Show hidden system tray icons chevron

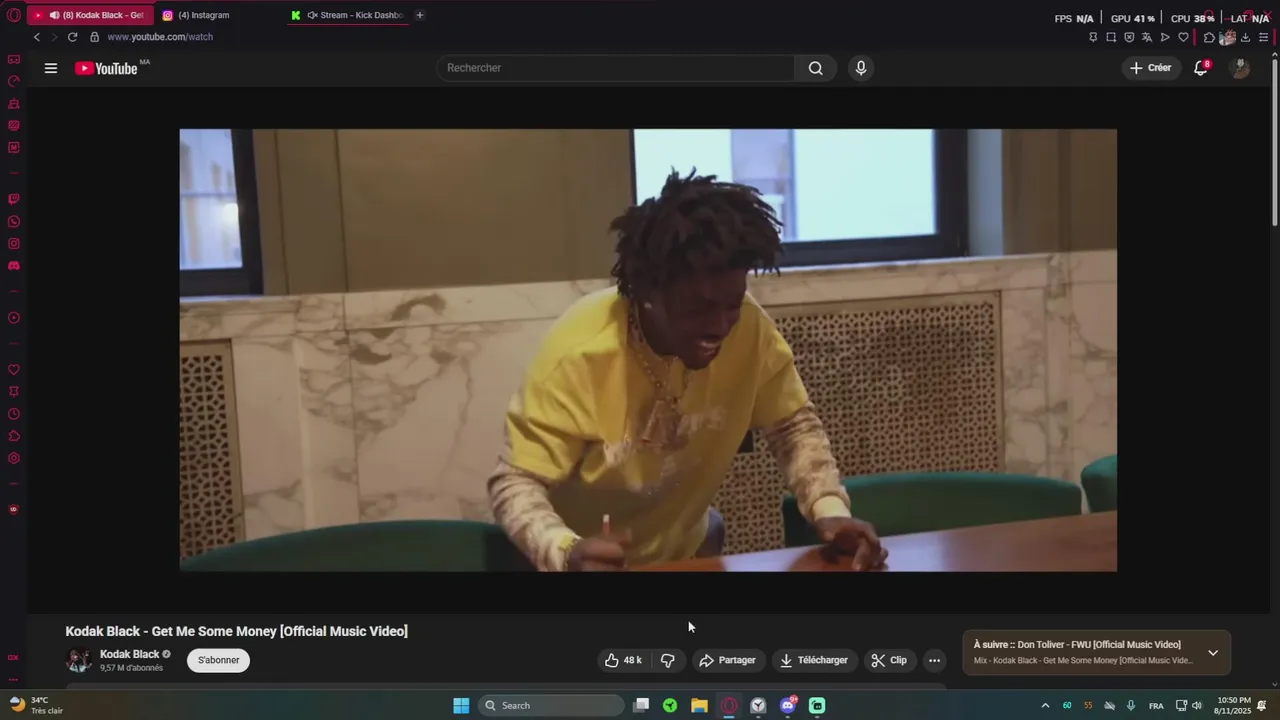(x=1045, y=706)
